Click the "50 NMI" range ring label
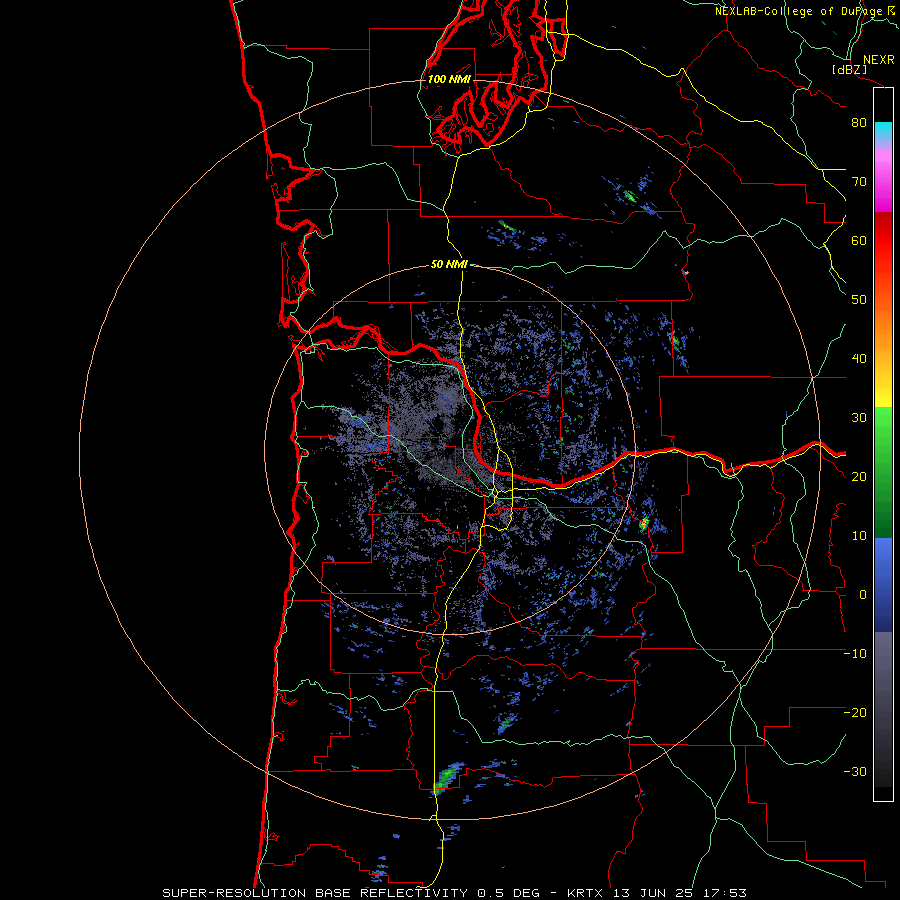 (449, 265)
